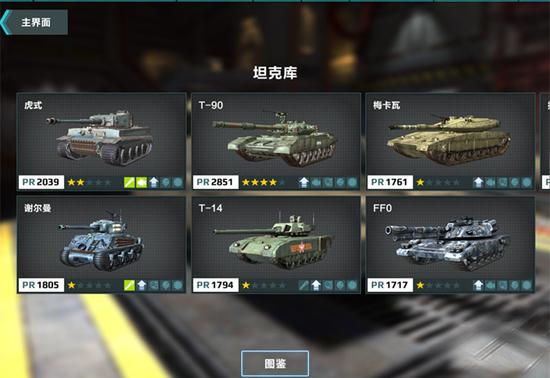Click the green cannon icon on 谢尔曼 card

coord(129,285)
